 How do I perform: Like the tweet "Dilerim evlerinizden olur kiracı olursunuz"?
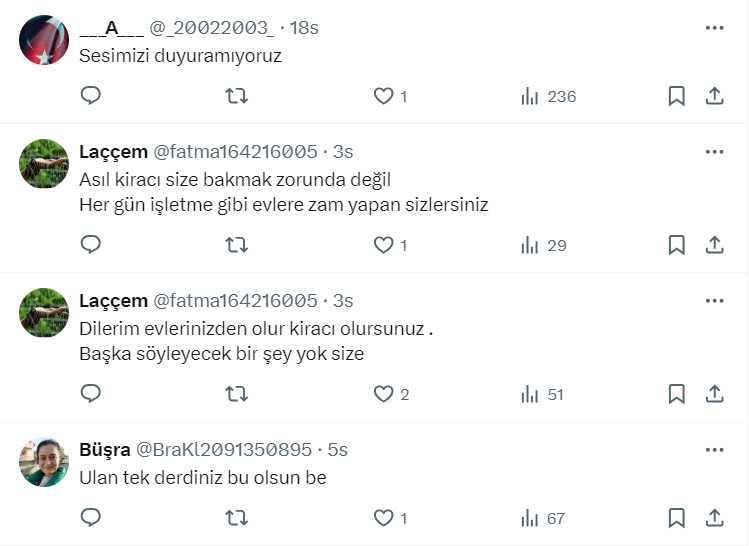383,394
